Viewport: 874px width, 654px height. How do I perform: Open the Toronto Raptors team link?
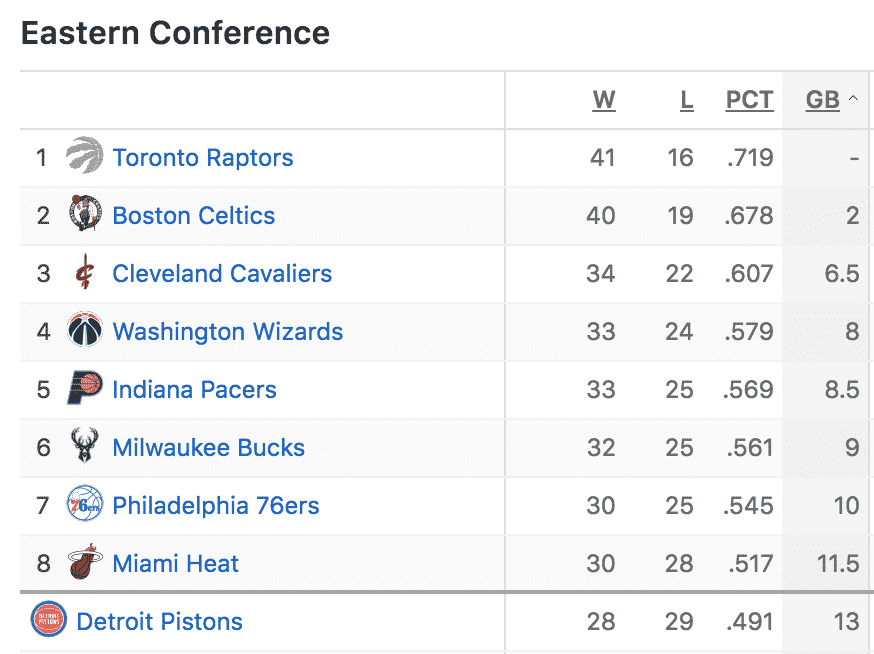(x=203, y=158)
